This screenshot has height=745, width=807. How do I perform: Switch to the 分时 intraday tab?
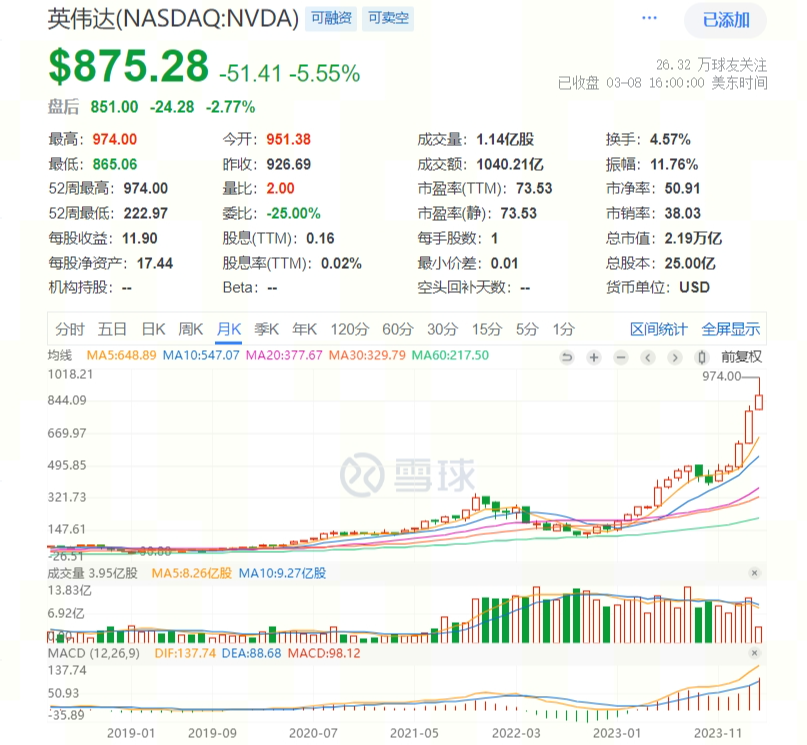click(x=69, y=329)
